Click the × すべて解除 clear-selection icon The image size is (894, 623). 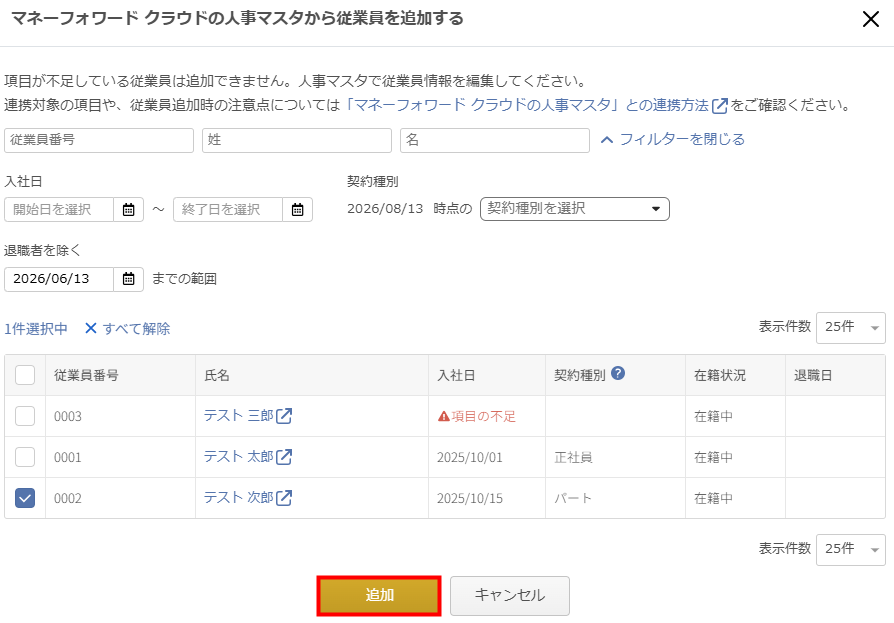pyautogui.click(x=91, y=328)
